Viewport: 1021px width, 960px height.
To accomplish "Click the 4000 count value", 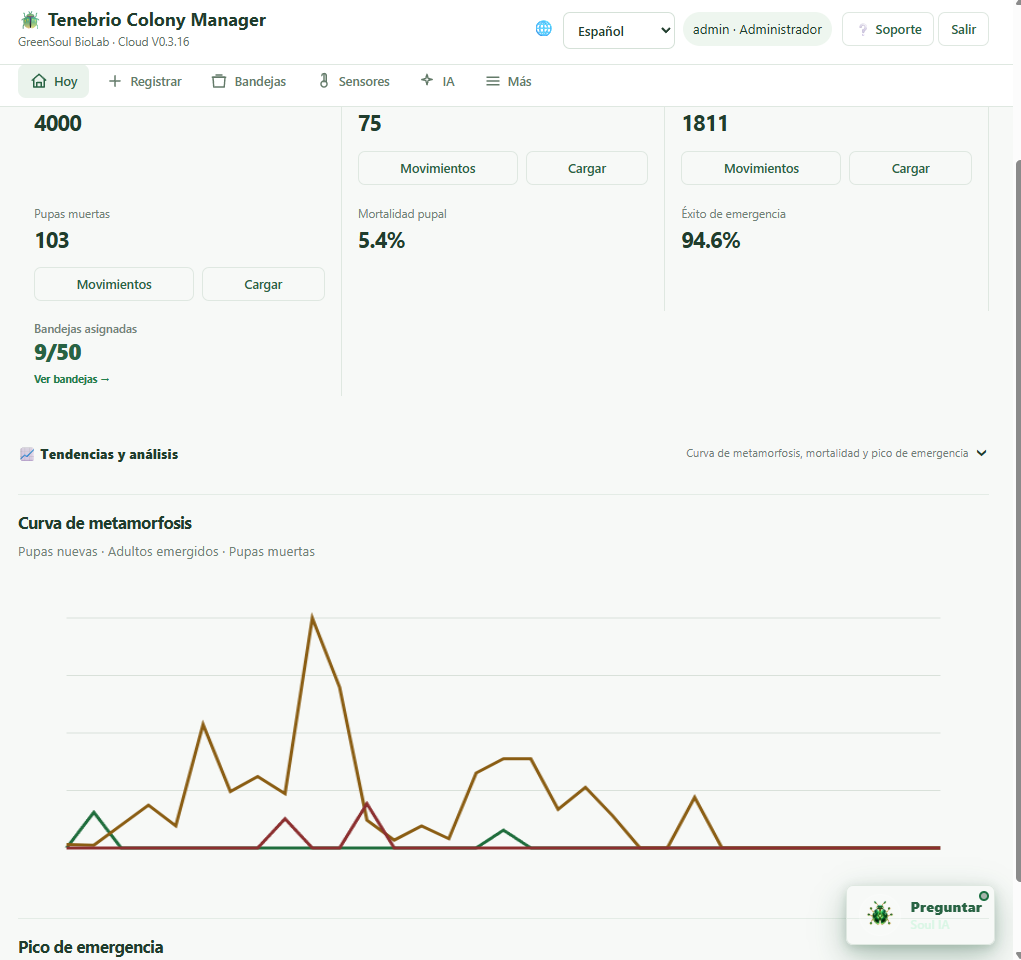I will (58, 123).
